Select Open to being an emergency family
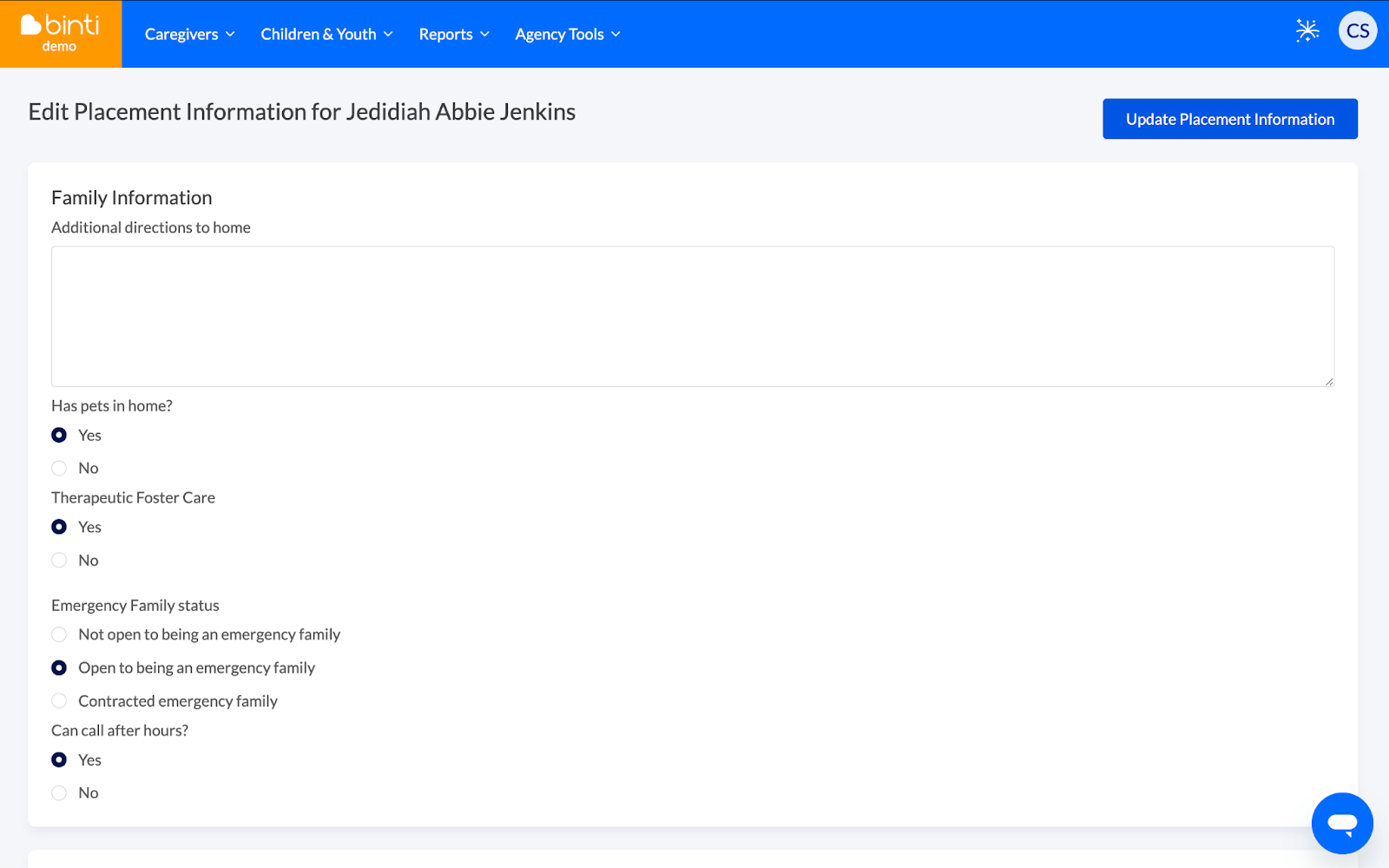This screenshot has width=1389, height=868. pos(59,667)
